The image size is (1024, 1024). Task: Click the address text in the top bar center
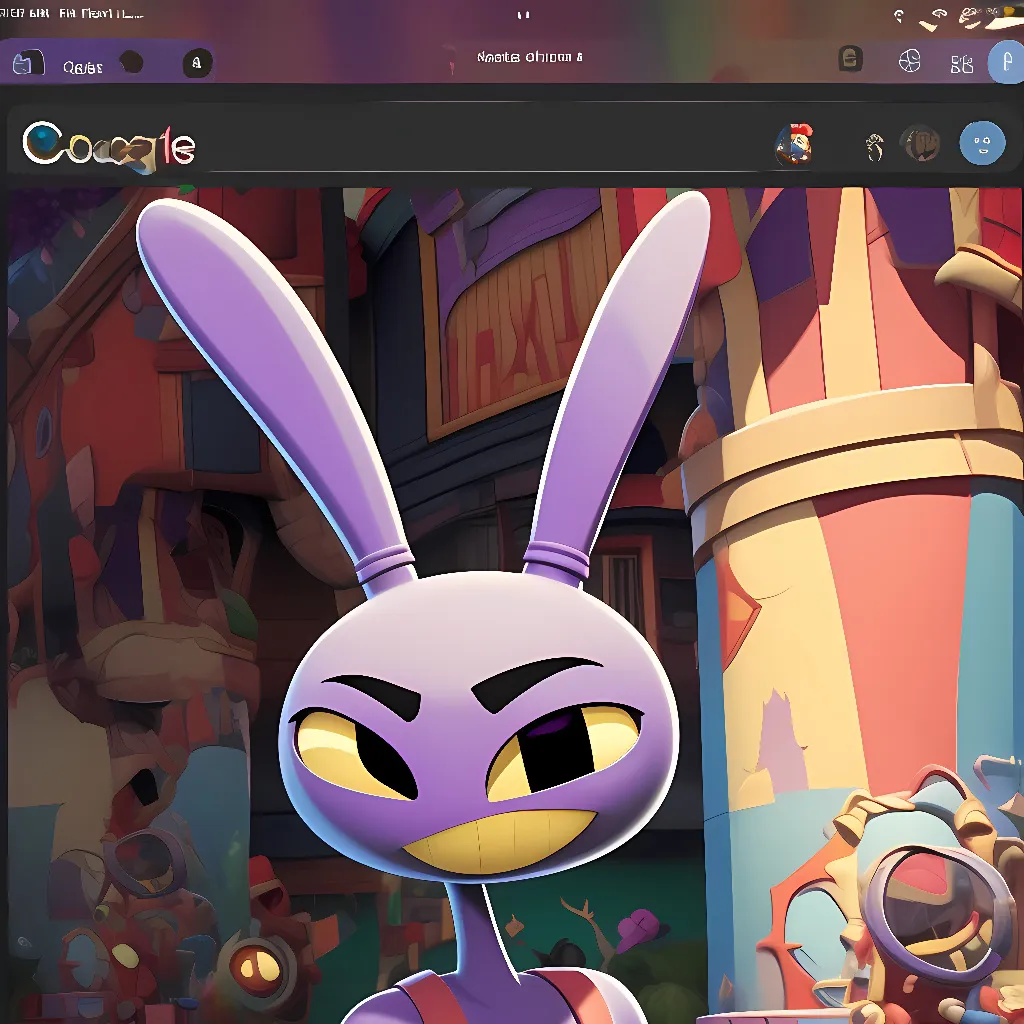point(529,57)
